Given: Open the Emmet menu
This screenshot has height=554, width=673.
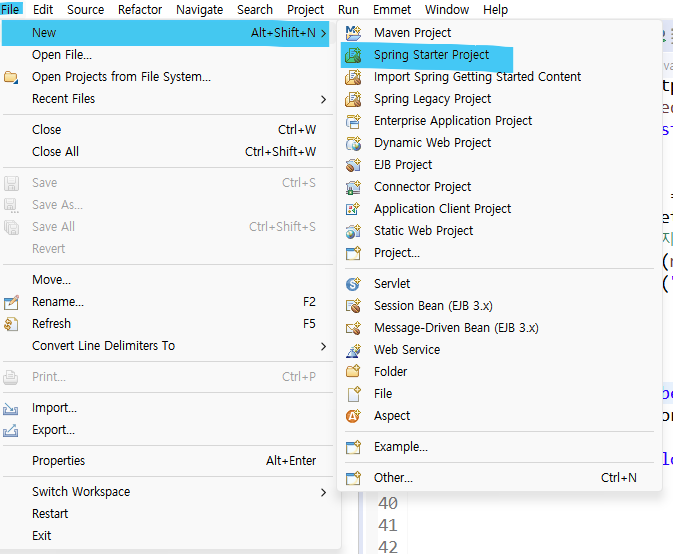Looking at the screenshot, I should (392, 9).
